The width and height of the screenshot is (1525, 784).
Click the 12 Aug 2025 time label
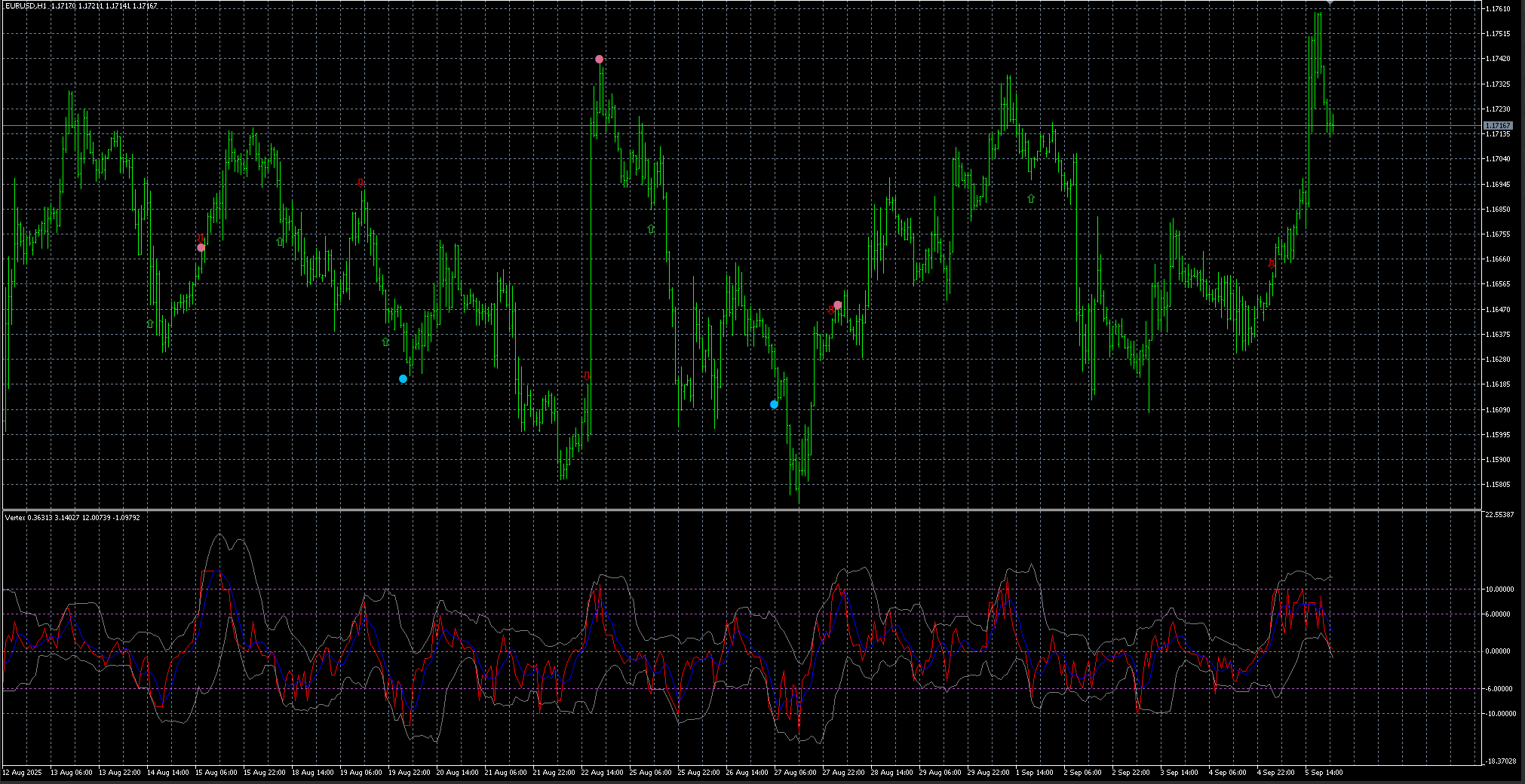23,772
